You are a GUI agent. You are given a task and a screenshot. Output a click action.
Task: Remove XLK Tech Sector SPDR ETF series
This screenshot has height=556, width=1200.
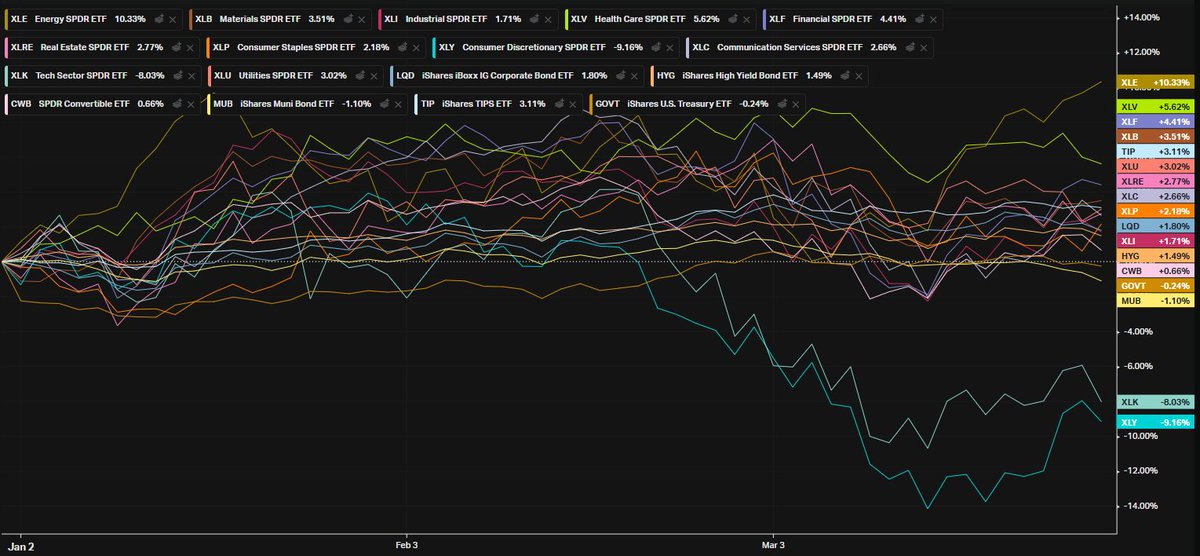pos(192,76)
